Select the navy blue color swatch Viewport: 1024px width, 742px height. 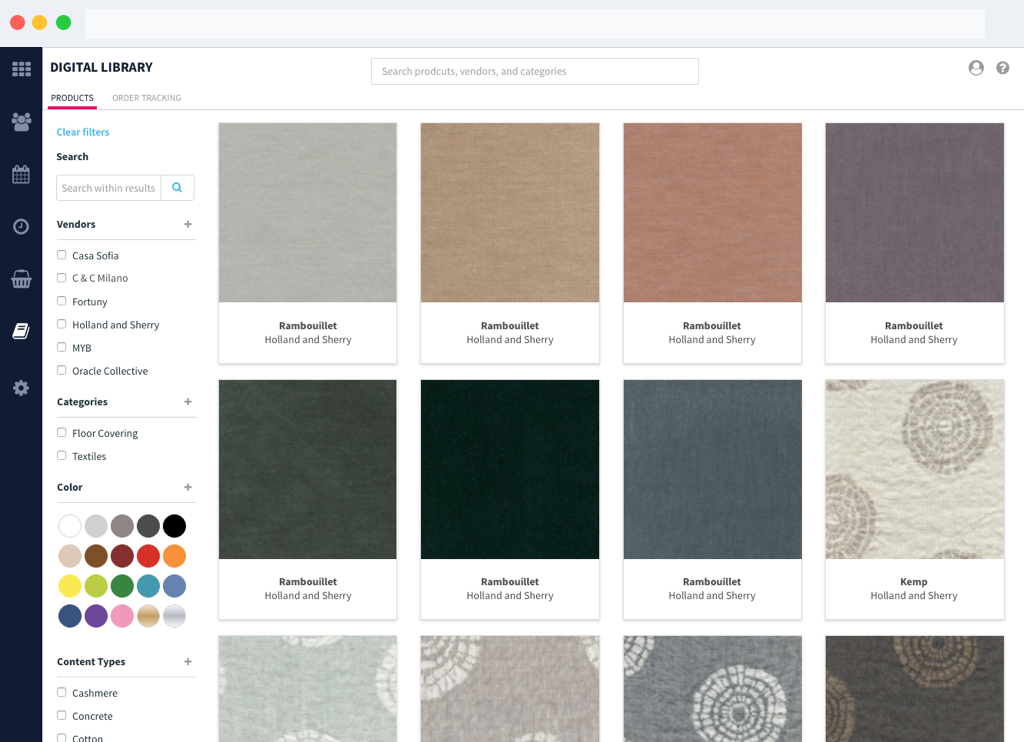click(x=70, y=616)
